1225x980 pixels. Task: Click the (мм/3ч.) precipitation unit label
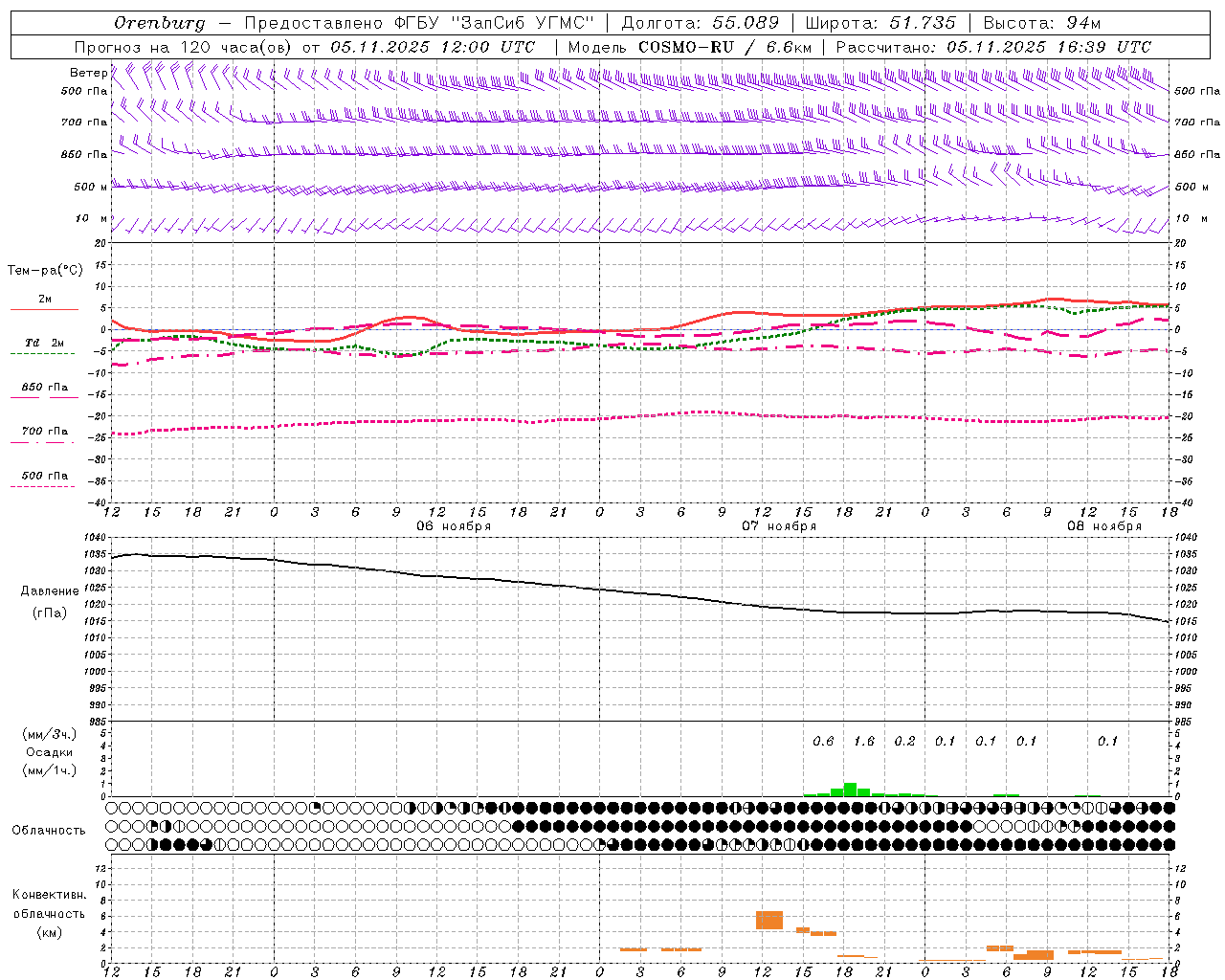(49, 734)
